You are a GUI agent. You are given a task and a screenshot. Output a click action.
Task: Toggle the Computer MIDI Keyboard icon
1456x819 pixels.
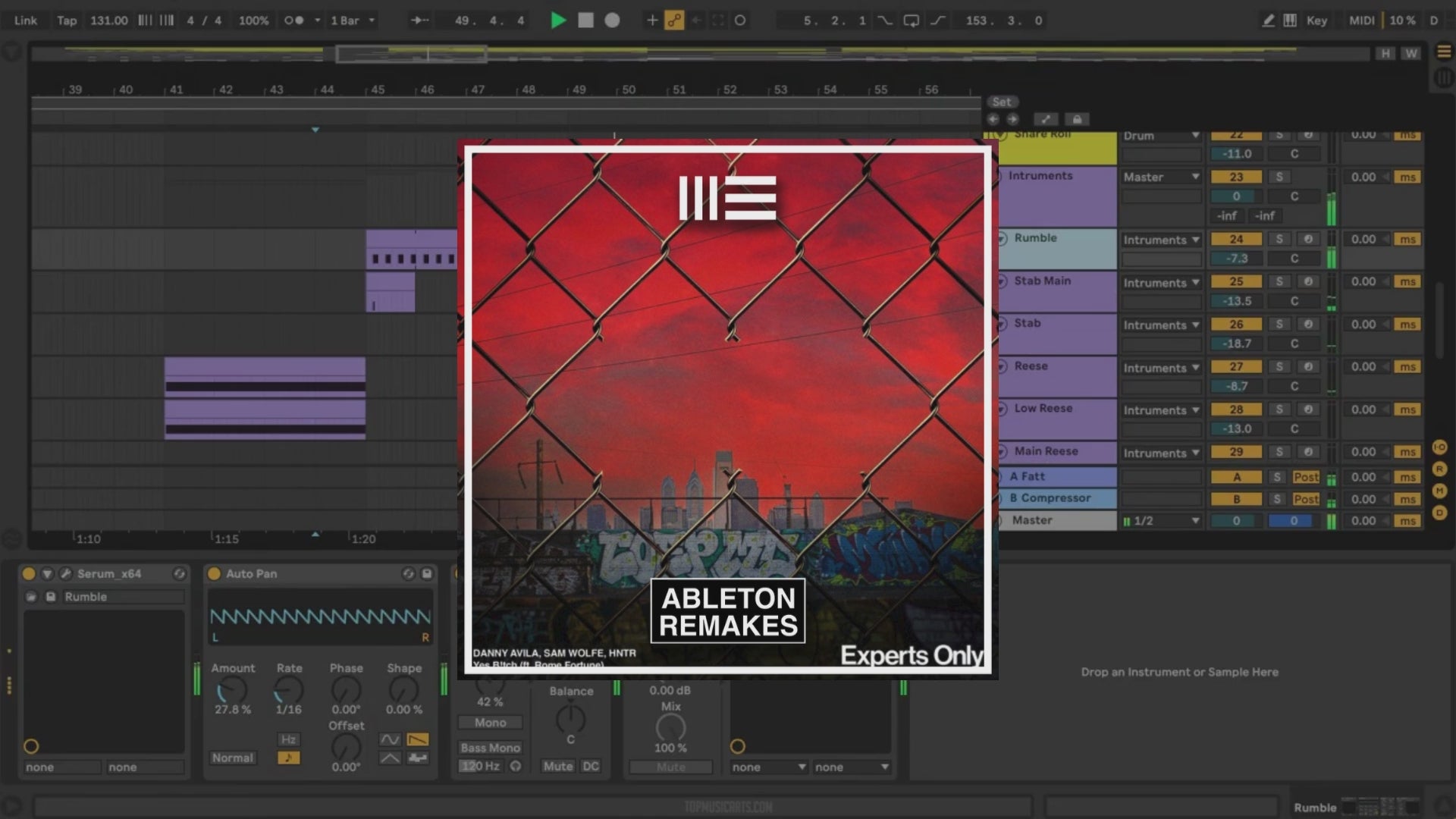[x=1290, y=20]
